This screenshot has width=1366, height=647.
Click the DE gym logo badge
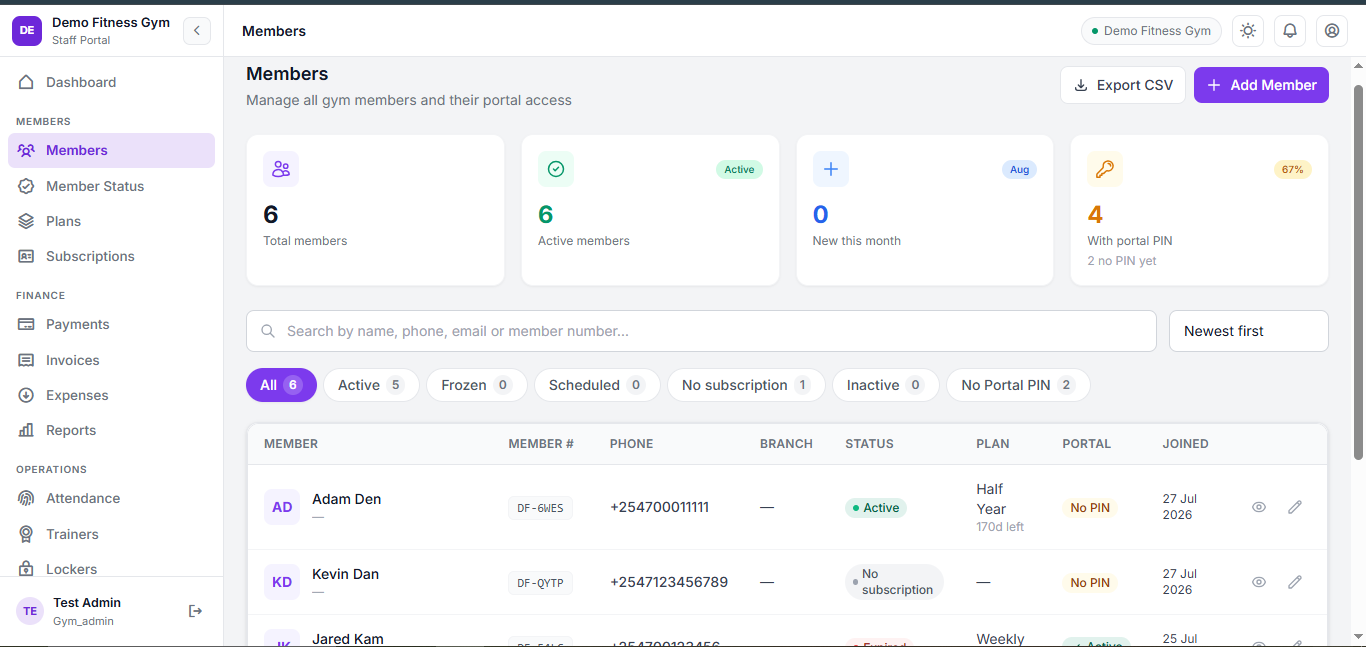point(27,31)
